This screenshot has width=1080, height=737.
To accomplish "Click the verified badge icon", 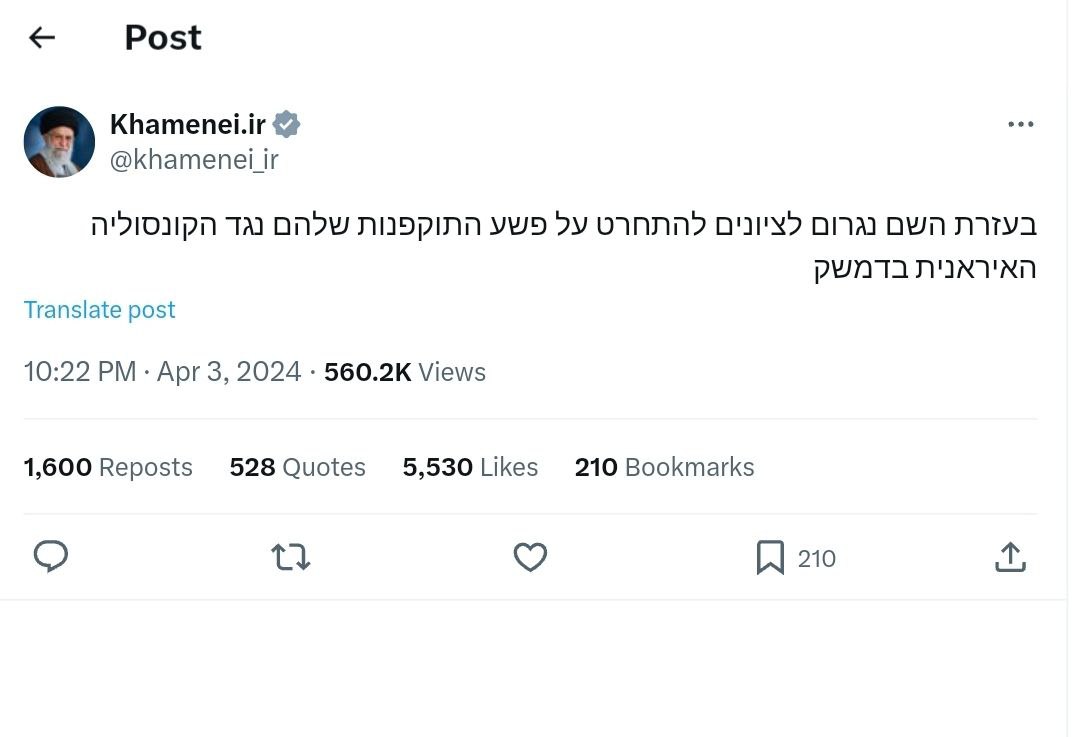I will [x=287, y=125].
